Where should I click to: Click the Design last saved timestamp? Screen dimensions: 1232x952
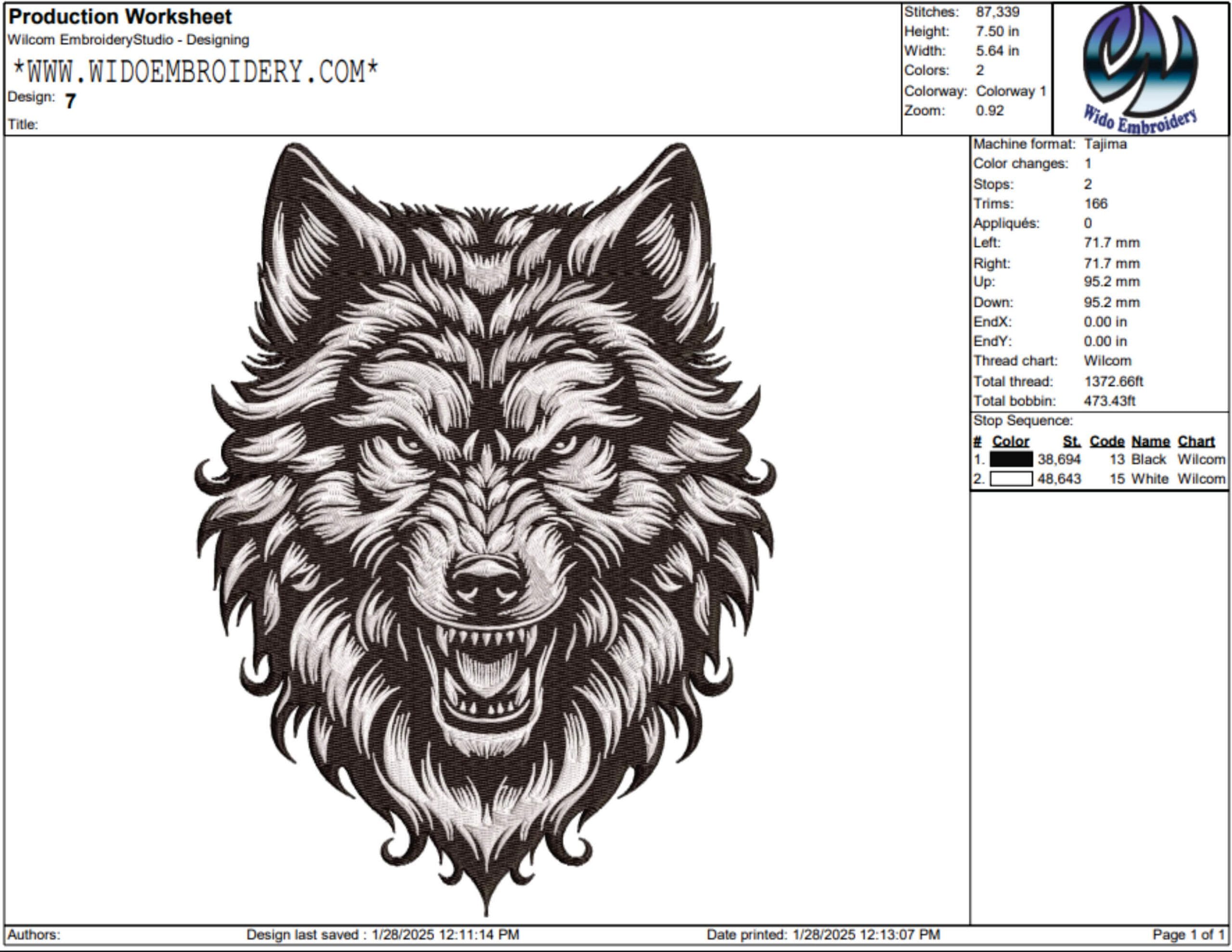point(383,935)
